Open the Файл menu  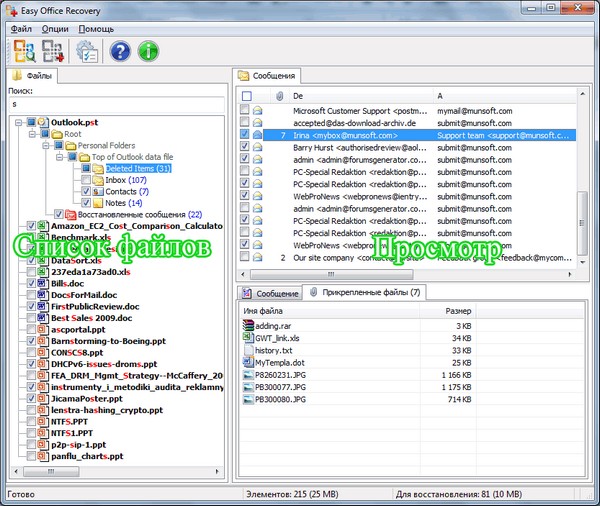(x=21, y=29)
